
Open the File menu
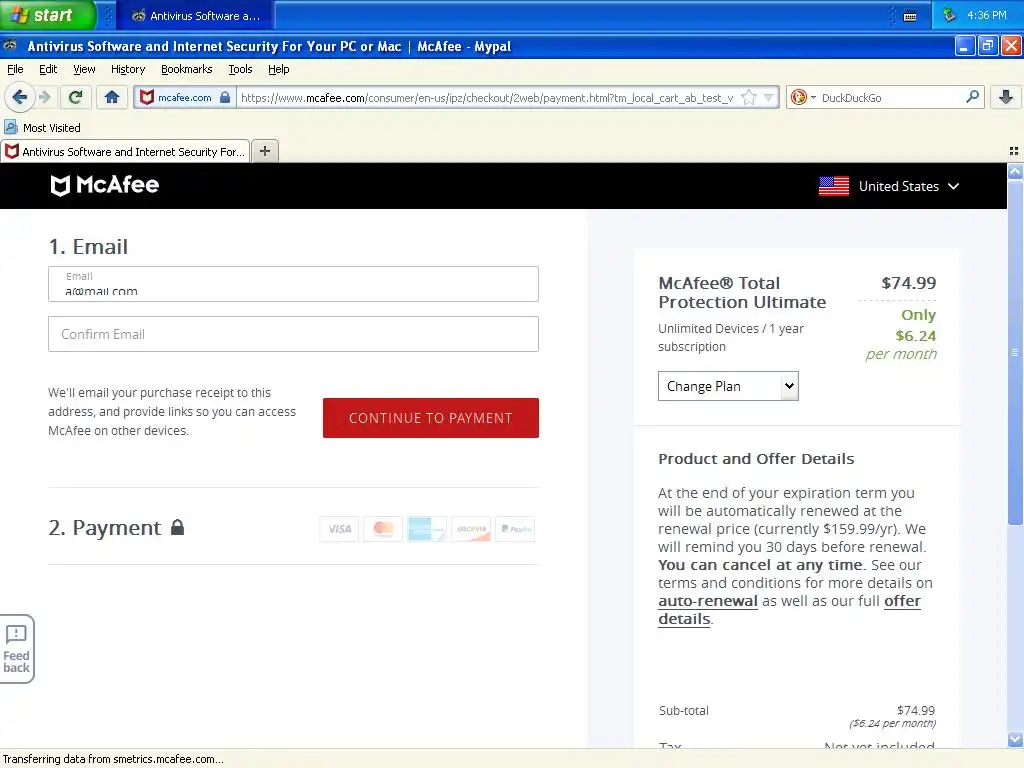pos(15,69)
